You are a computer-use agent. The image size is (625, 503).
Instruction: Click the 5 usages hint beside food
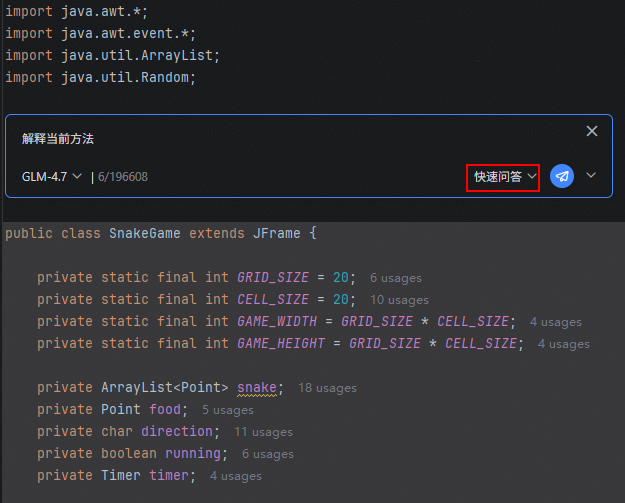[x=227, y=410]
